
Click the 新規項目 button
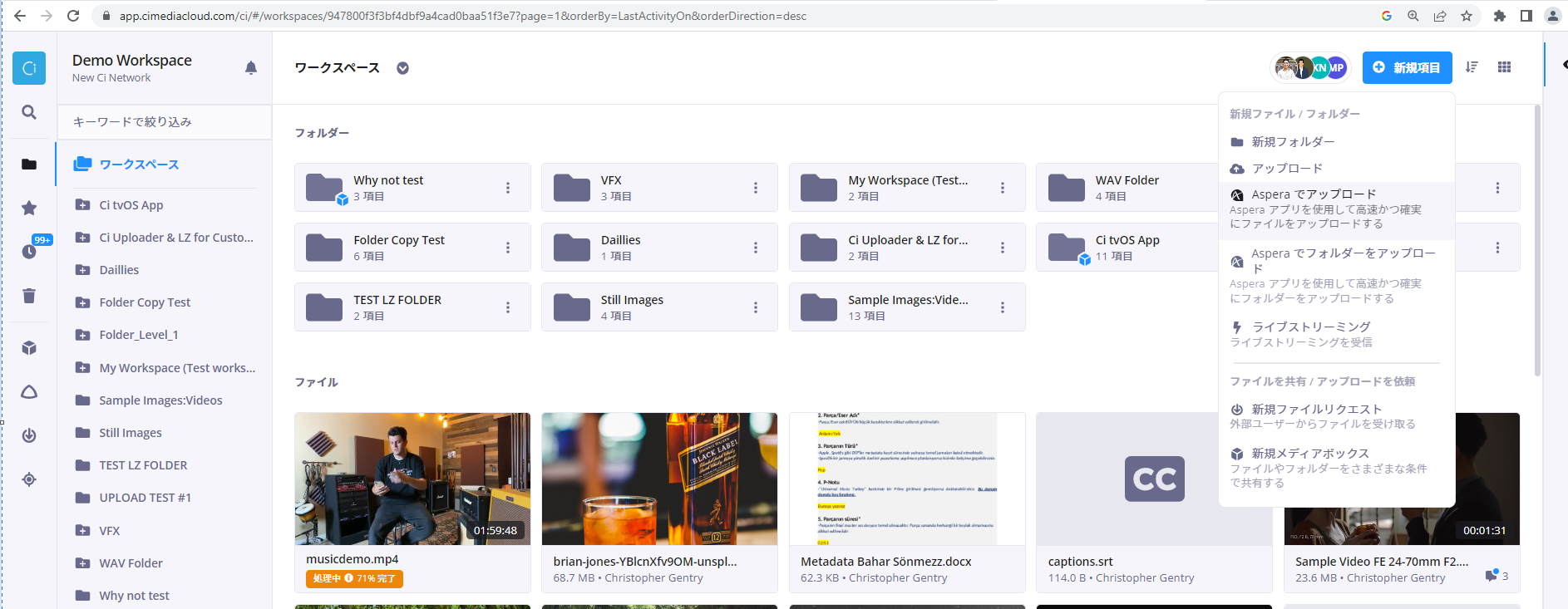coord(1407,67)
